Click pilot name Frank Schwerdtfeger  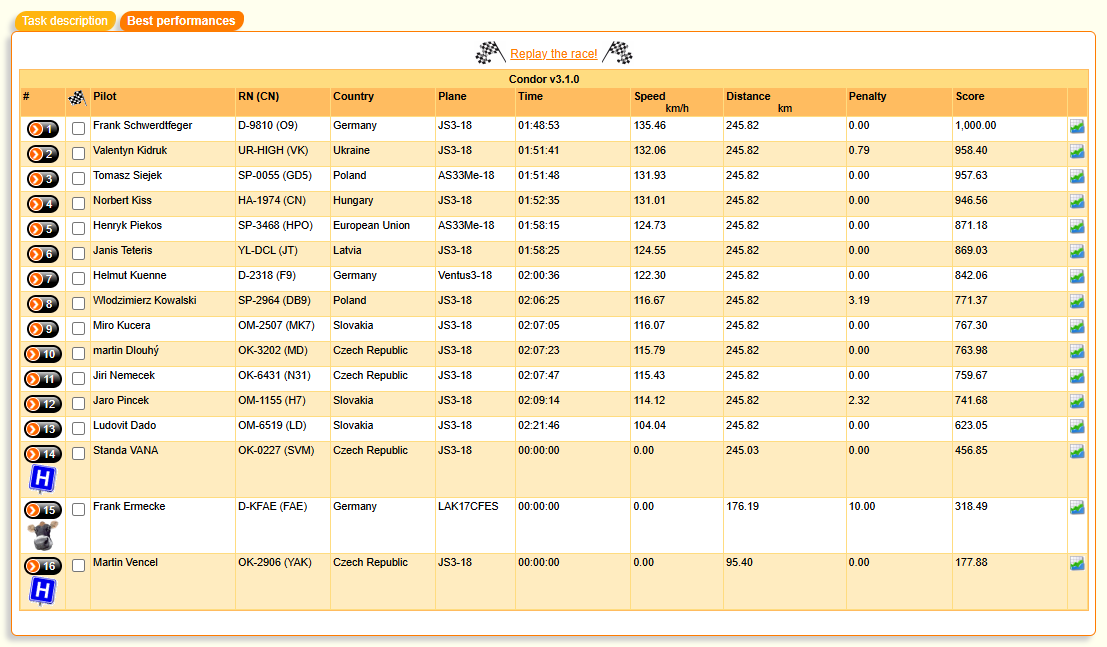click(x=143, y=125)
